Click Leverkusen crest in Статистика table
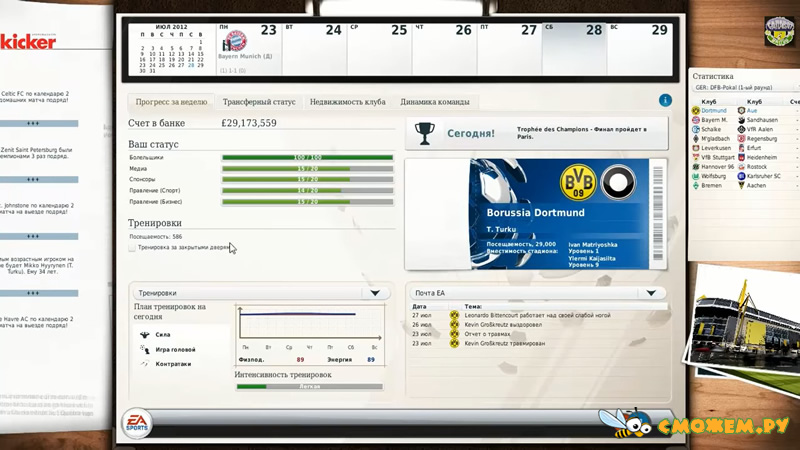The image size is (800, 450). click(695, 148)
